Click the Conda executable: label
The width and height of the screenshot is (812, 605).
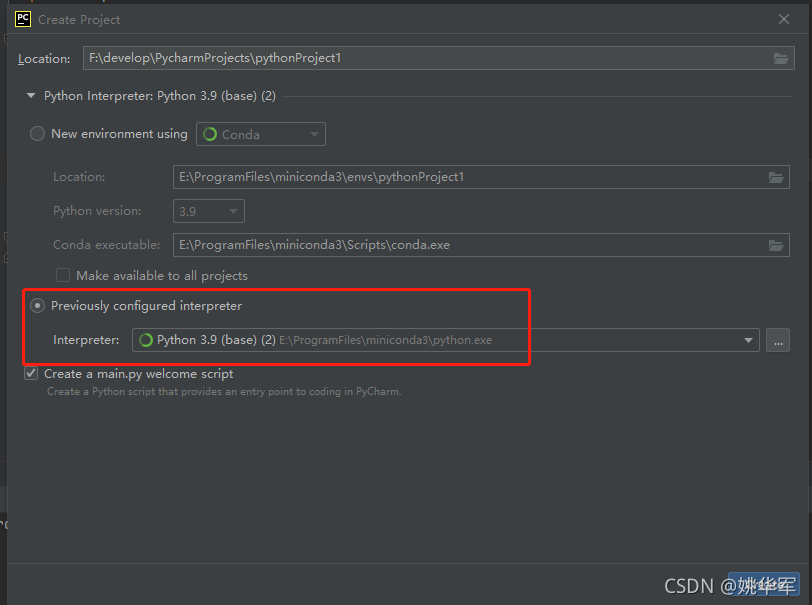(107, 245)
